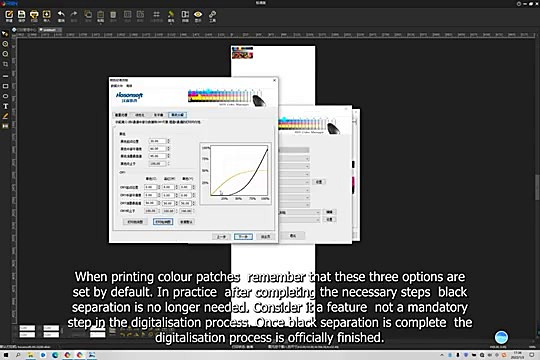Image resolution: width=540 pixels, height=360 pixels.
Task: Click the bottom icon in left tool strip
Action: coord(5,126)
